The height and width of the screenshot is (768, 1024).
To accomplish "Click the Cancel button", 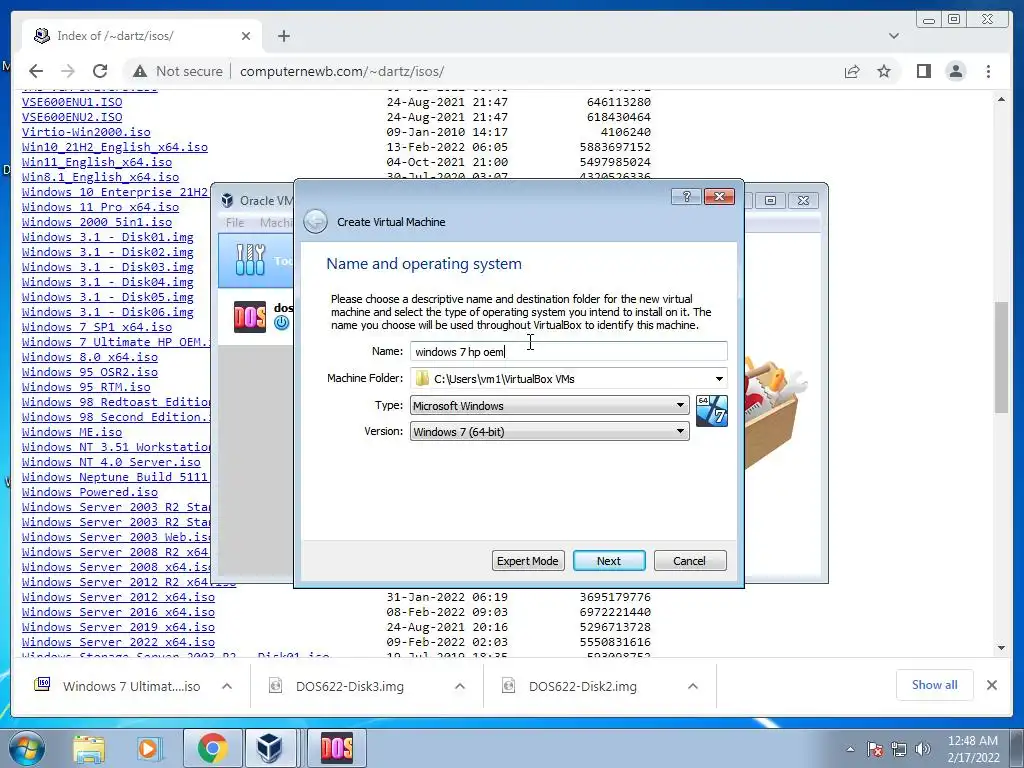I will tap(690, 560).
